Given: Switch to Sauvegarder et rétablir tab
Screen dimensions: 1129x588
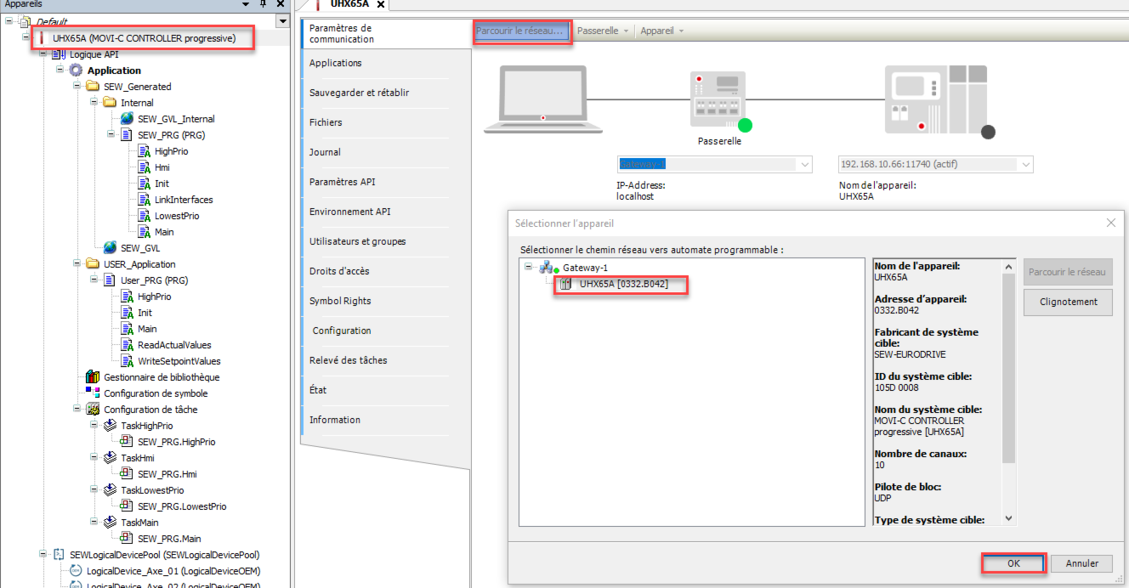Looking at the screenshot, I should [359, 93].
